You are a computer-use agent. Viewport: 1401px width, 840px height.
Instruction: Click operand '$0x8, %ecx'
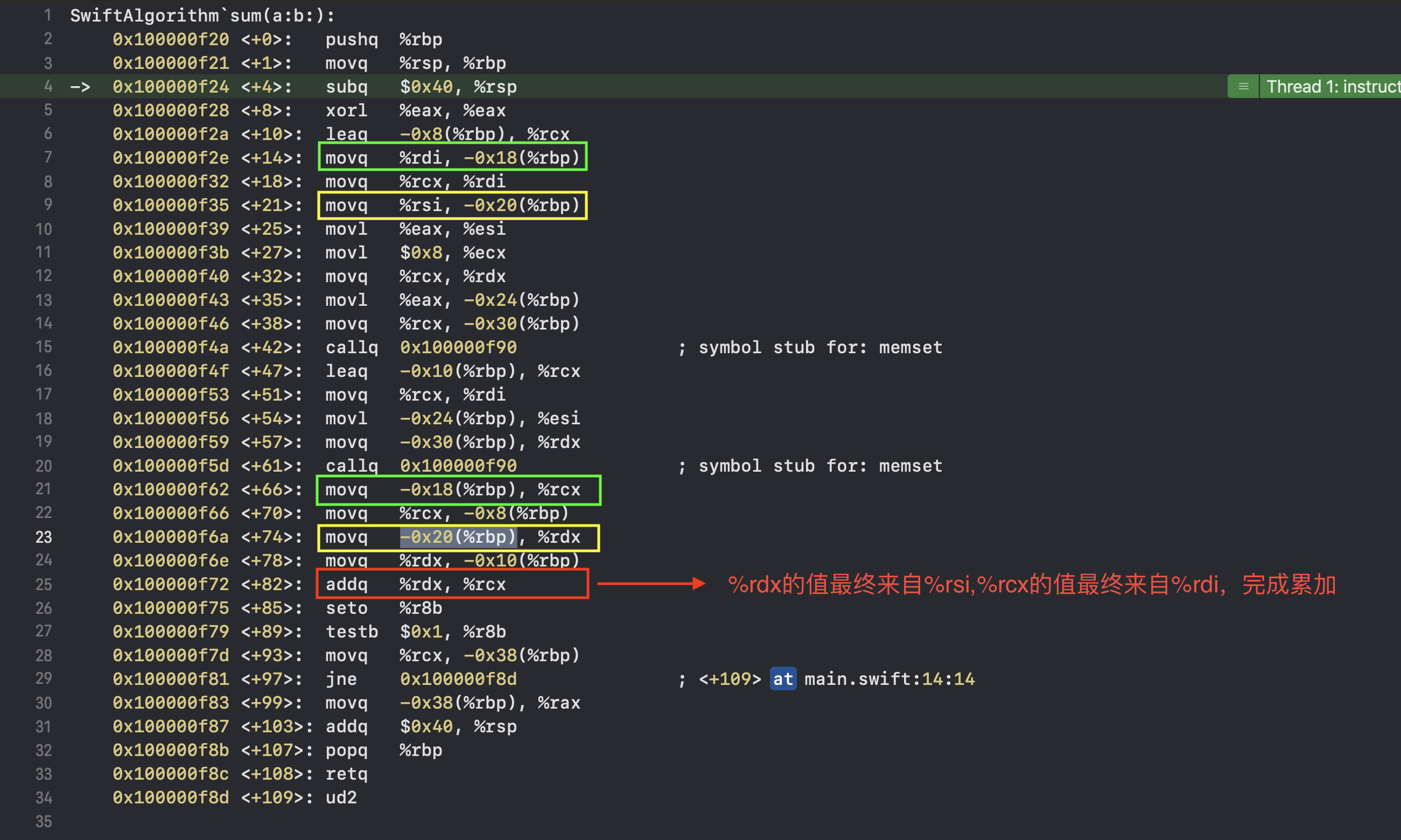(453, 253)
